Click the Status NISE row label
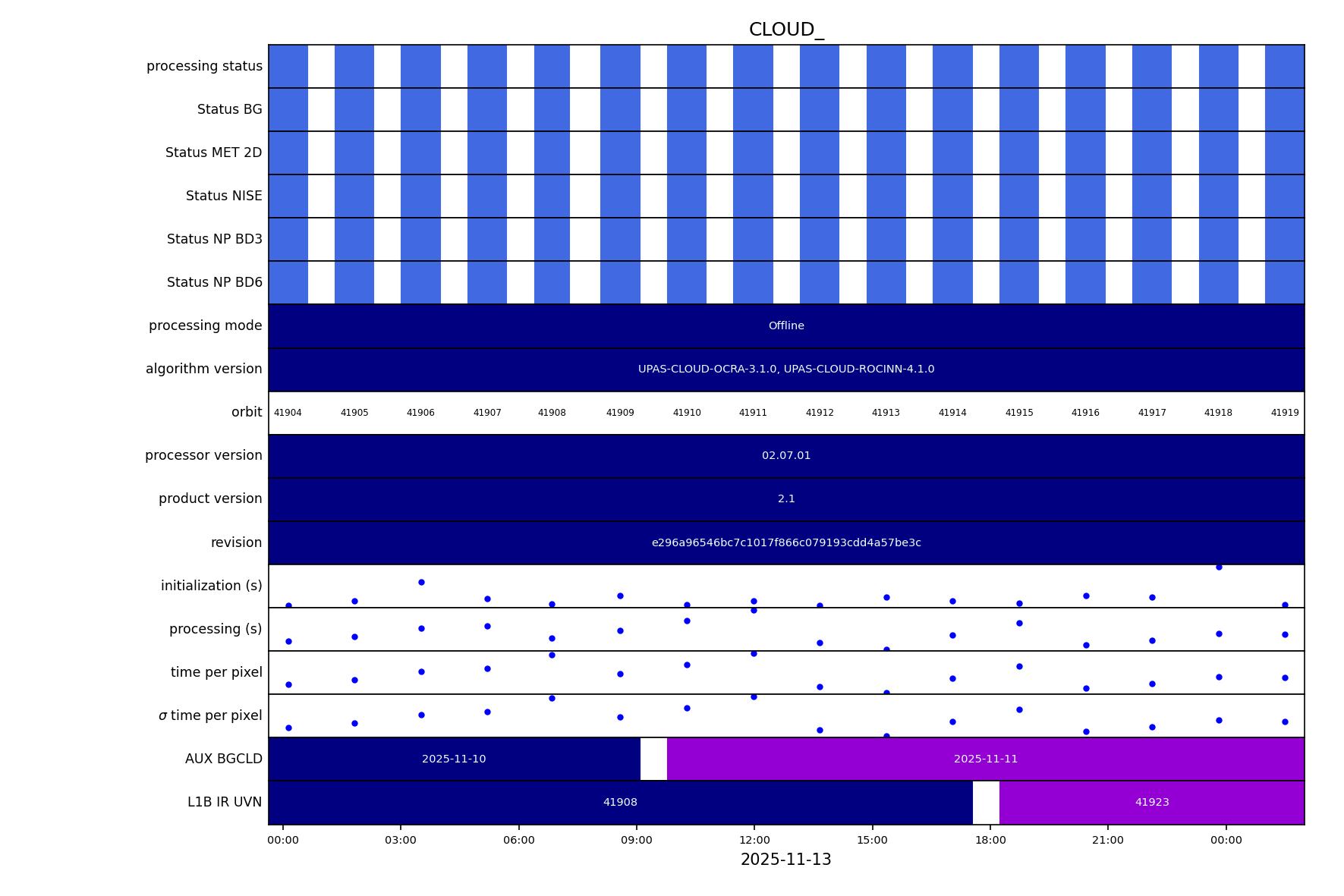Screen dimensions: 1344x896 [x=224, y=196]
